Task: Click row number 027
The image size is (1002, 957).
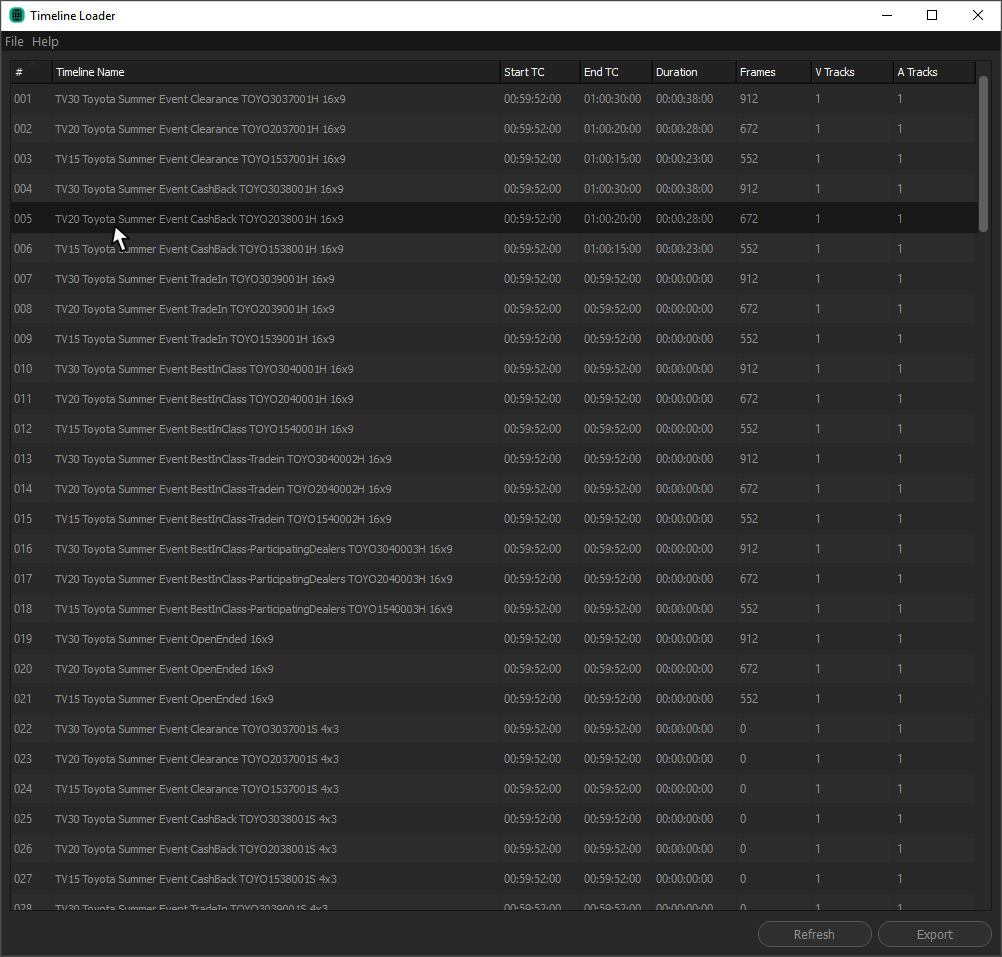Action: point(23,880)
